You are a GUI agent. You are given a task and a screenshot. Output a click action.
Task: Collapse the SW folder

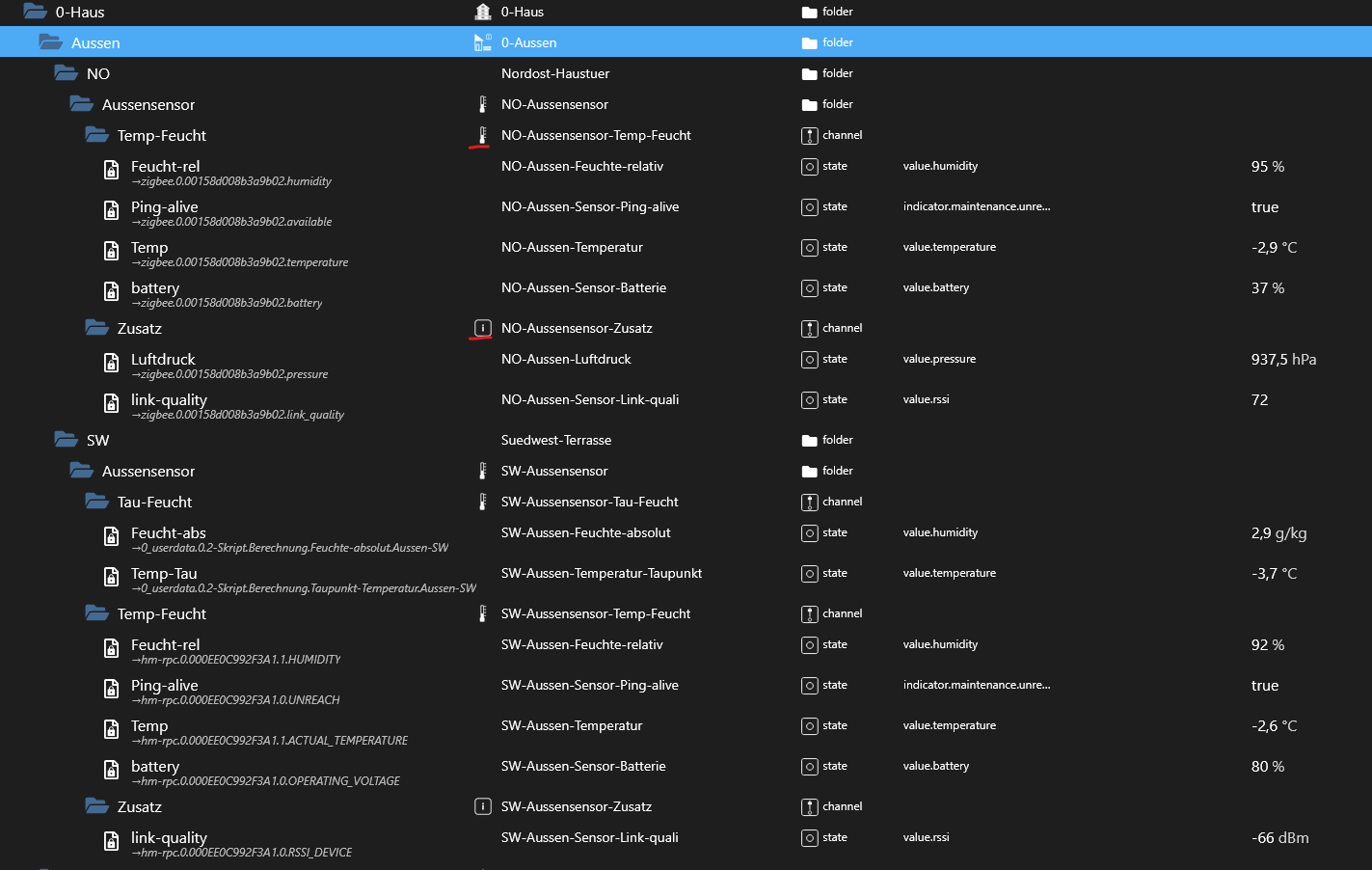67,440
